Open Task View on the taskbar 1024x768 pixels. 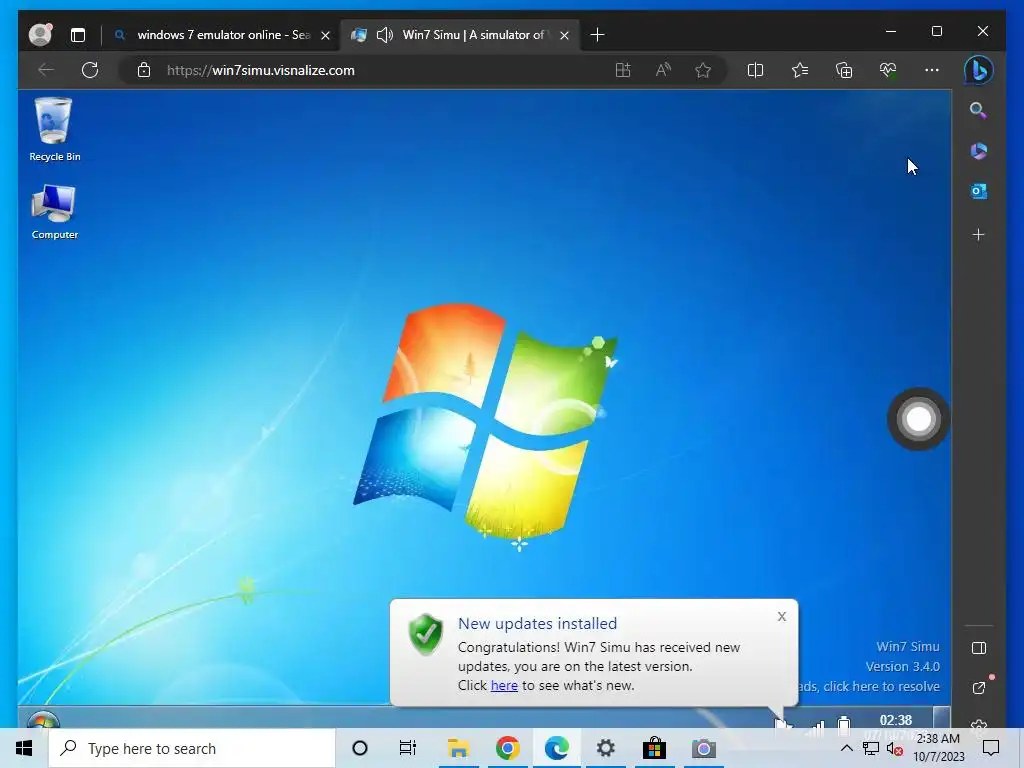408,748
